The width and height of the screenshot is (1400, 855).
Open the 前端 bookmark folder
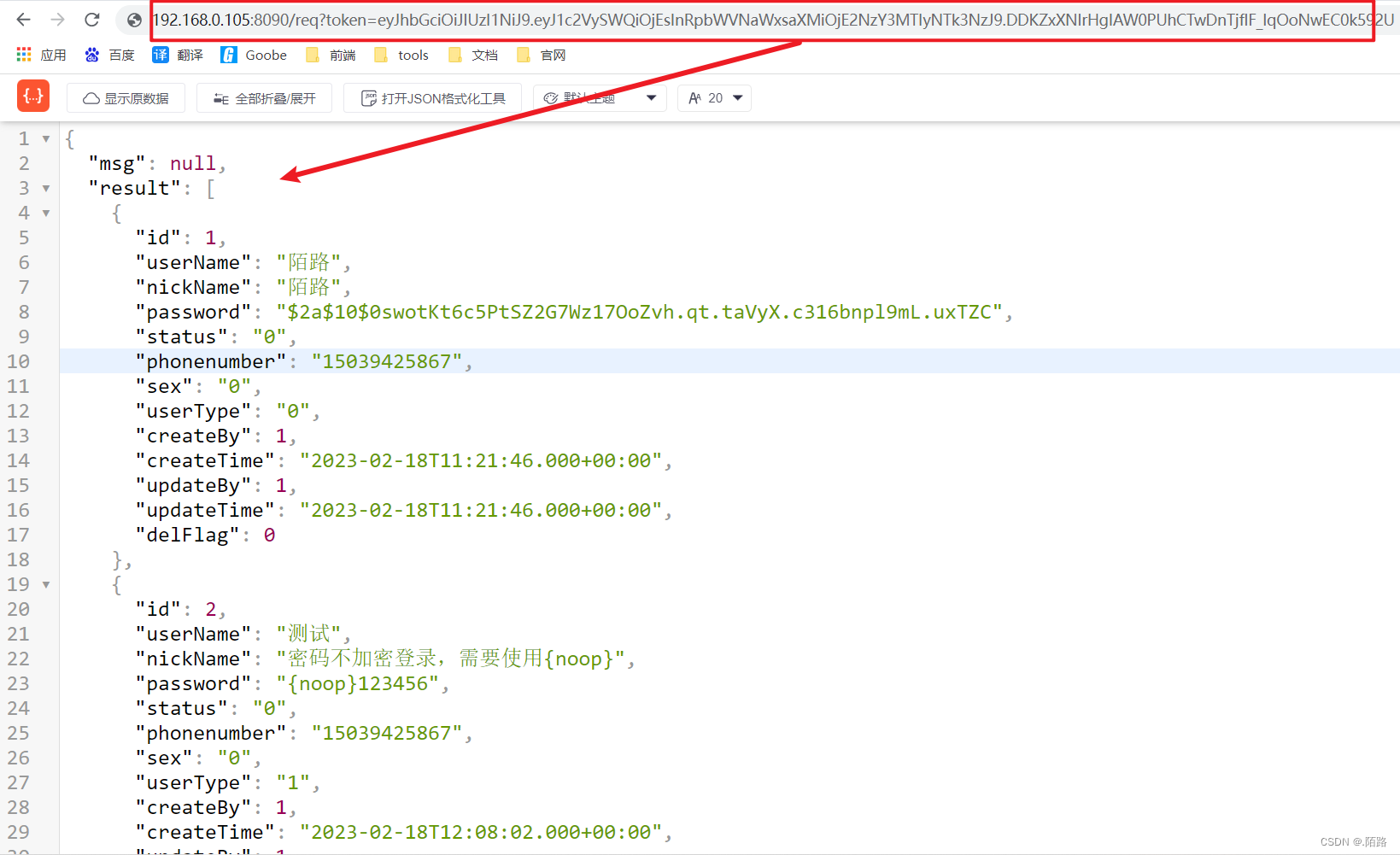[x=331, y=55]
